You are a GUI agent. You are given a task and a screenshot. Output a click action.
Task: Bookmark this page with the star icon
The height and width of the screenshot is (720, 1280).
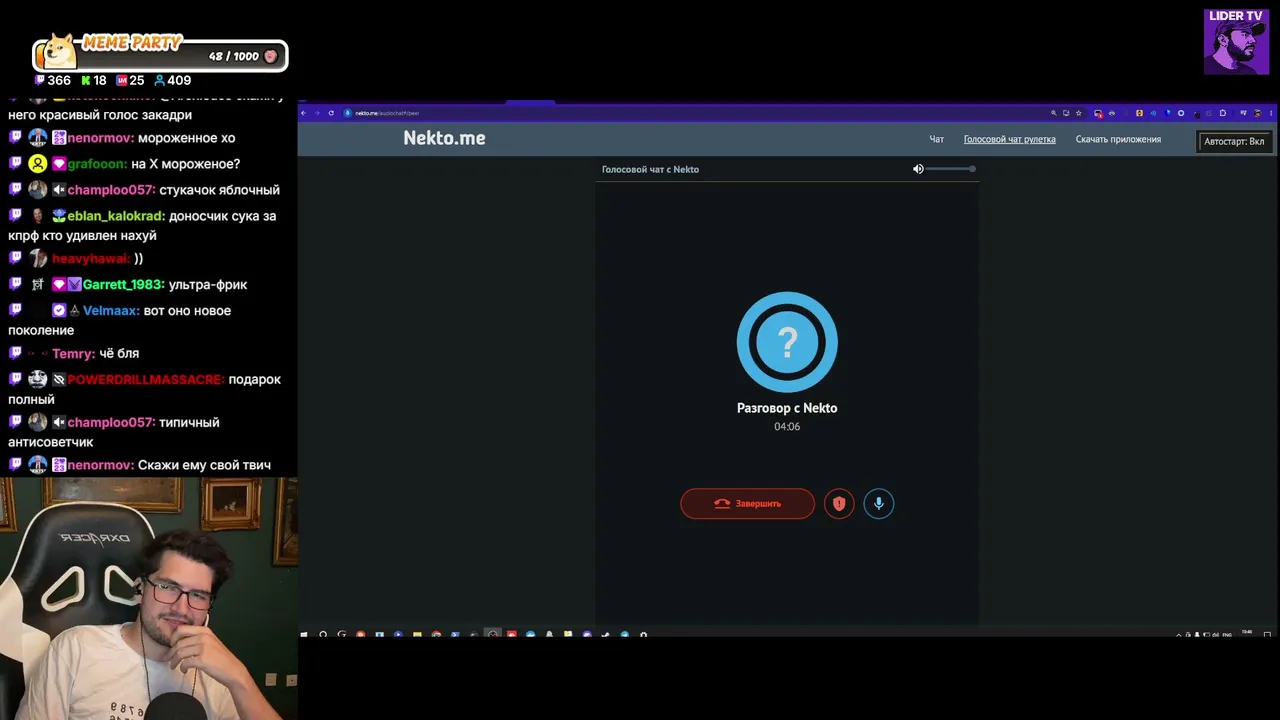[1078, 113]
